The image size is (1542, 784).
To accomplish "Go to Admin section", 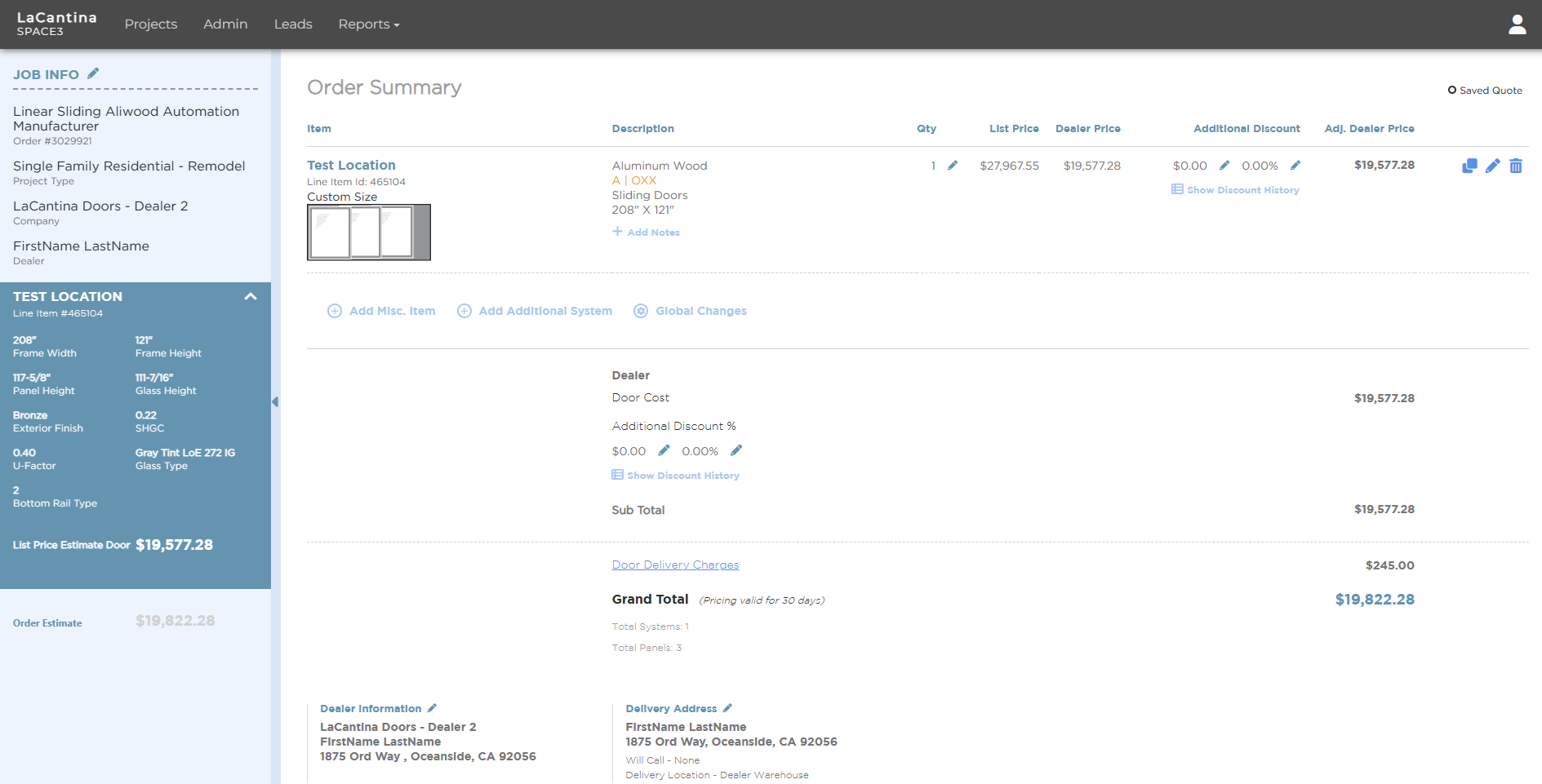I will tap(225, 24).
